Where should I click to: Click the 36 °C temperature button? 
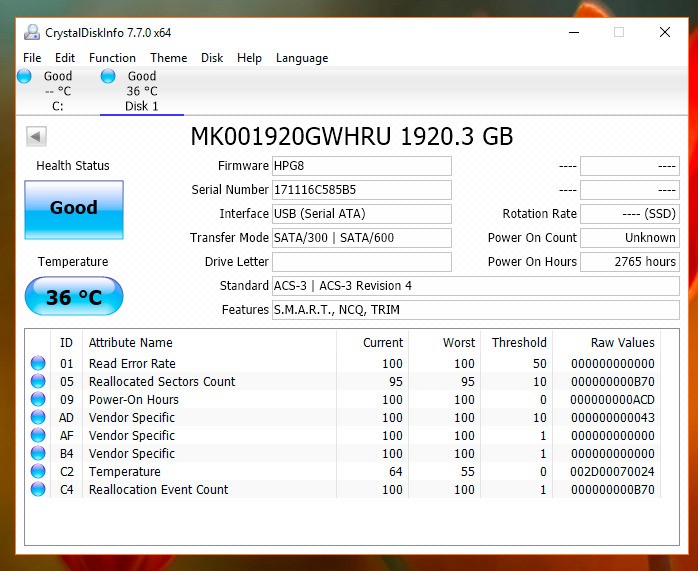(x=73, y=297)
